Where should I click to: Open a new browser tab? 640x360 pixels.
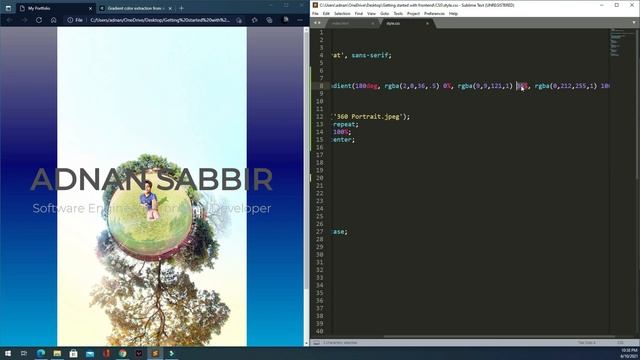[181, 8]
